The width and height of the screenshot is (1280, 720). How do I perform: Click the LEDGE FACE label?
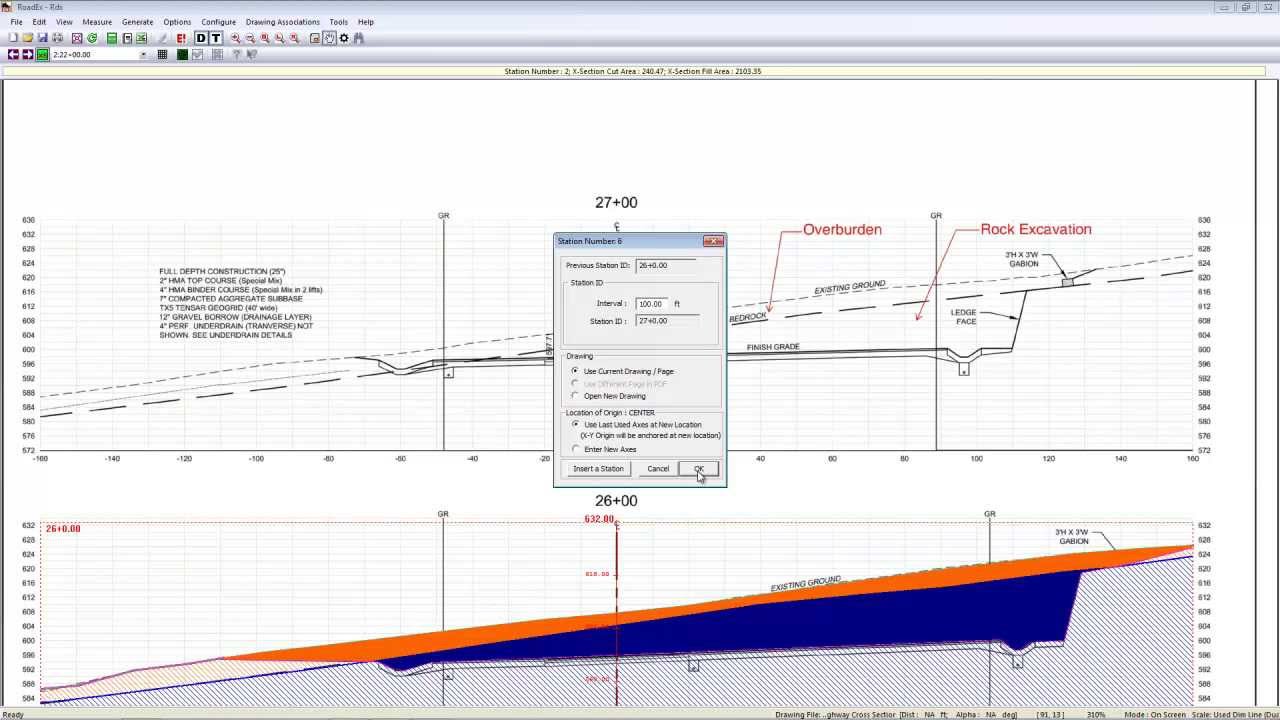click(x=964, y=317)
